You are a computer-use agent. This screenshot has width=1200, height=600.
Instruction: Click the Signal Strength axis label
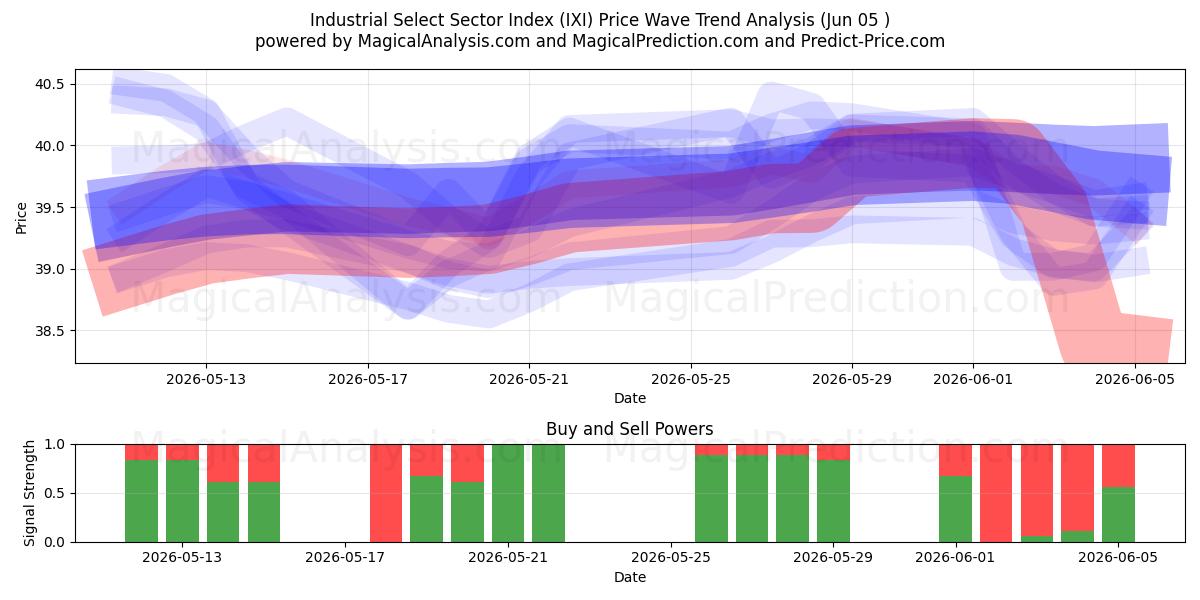click(30, 493)
